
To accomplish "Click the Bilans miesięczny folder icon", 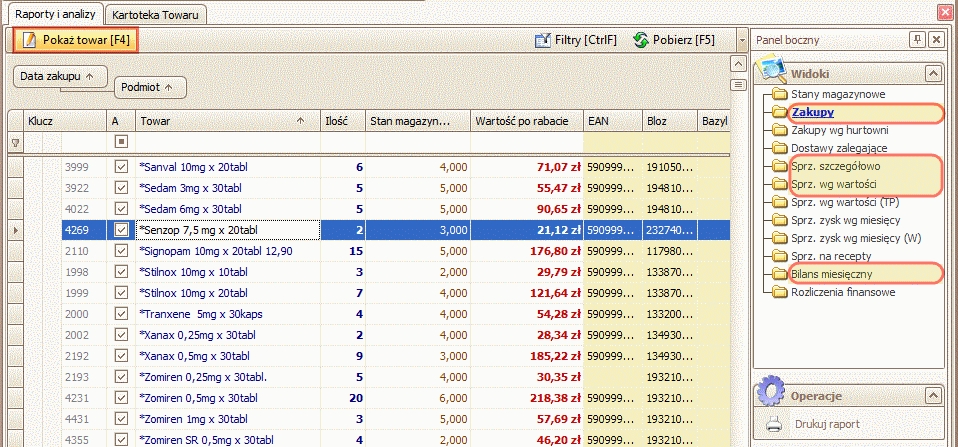I will (779, 274).
